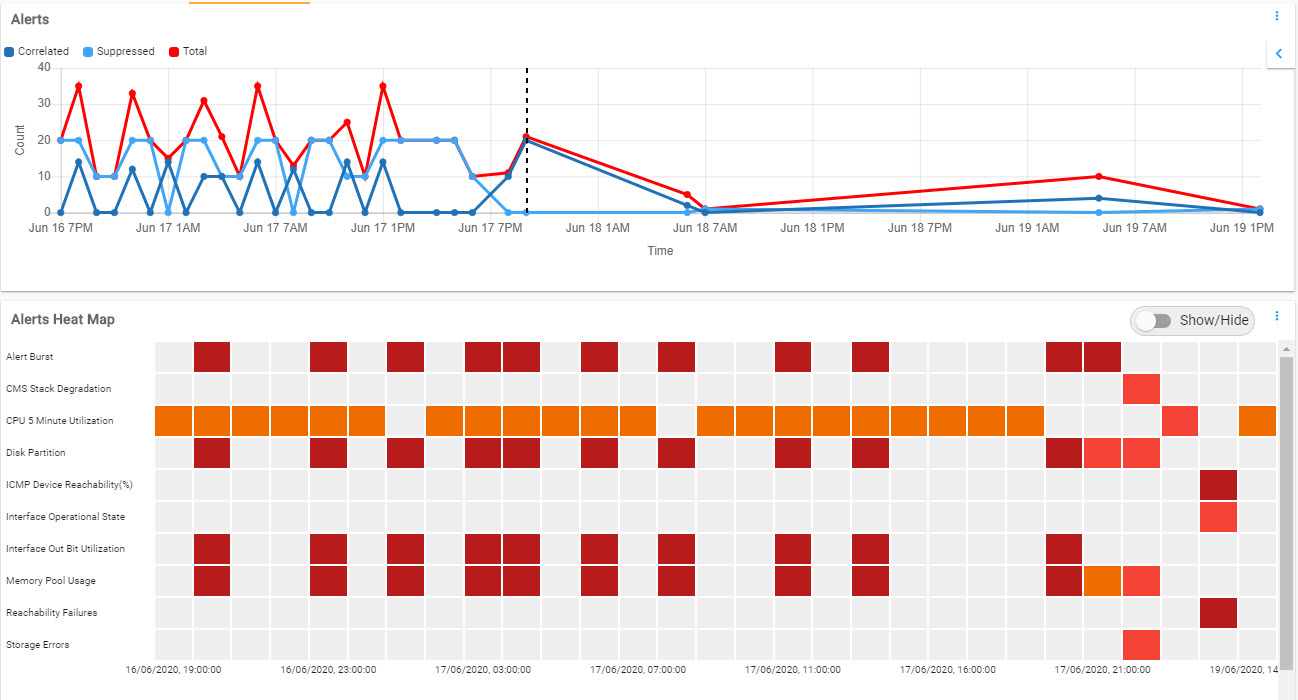
Task: Click the ICMP Device Reachability dark red cell
Action: pos(1218,485)
